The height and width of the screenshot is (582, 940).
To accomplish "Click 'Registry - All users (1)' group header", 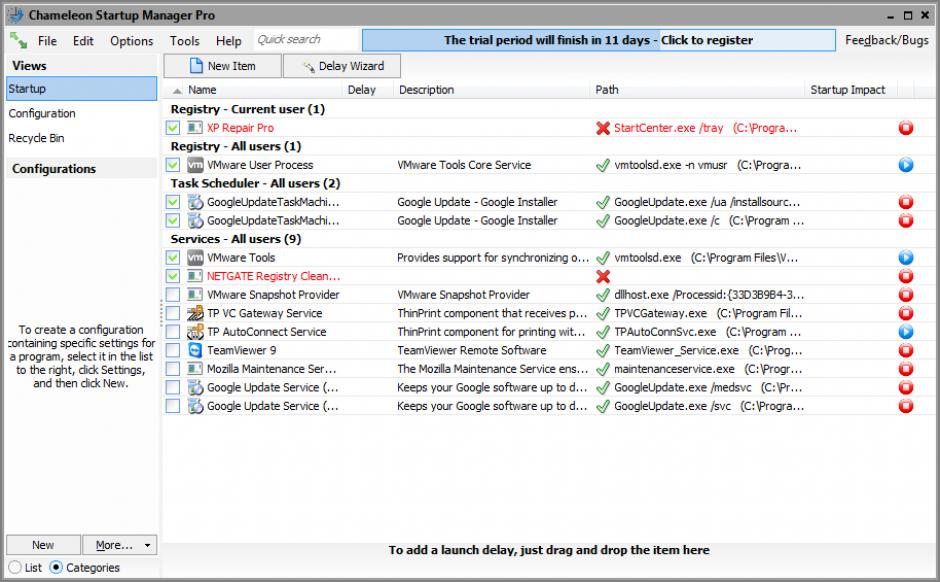I will pos(236,146).
